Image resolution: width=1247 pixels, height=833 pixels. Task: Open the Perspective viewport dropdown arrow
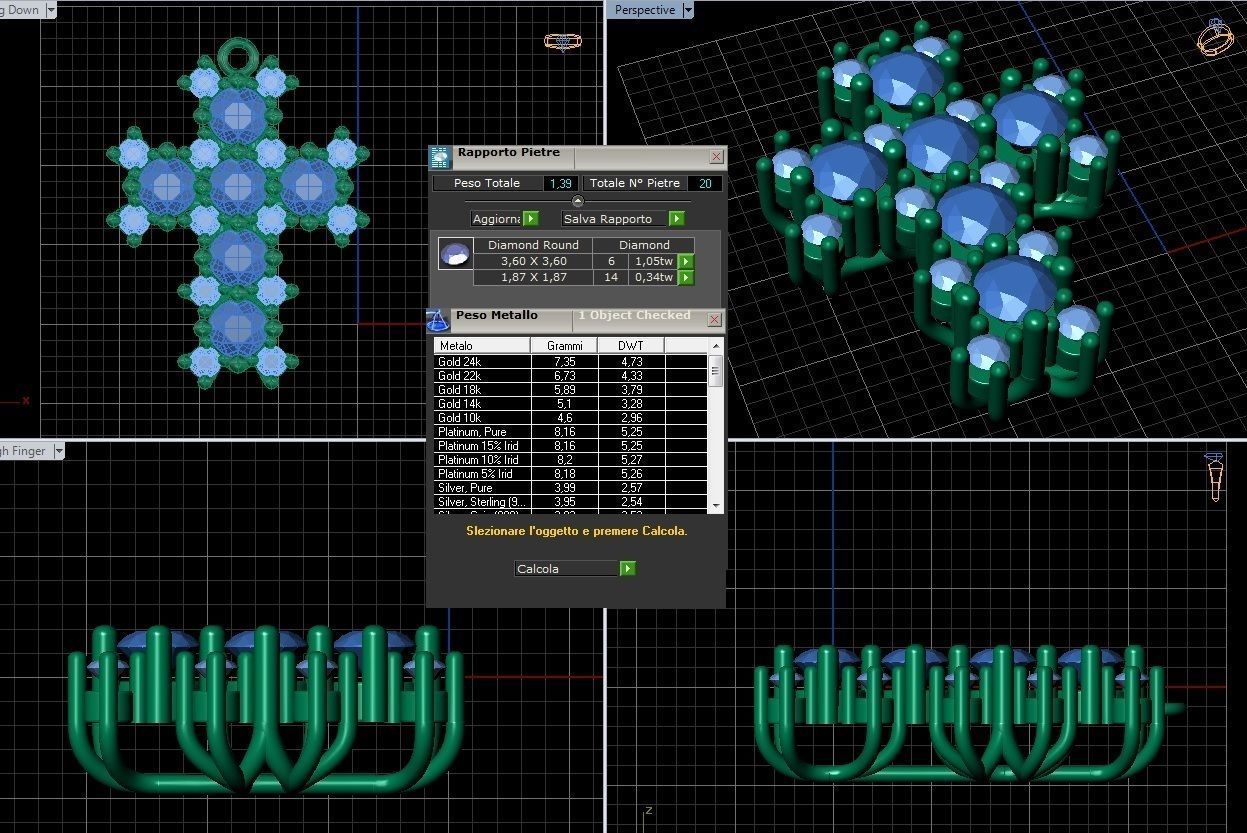[687, 10]
